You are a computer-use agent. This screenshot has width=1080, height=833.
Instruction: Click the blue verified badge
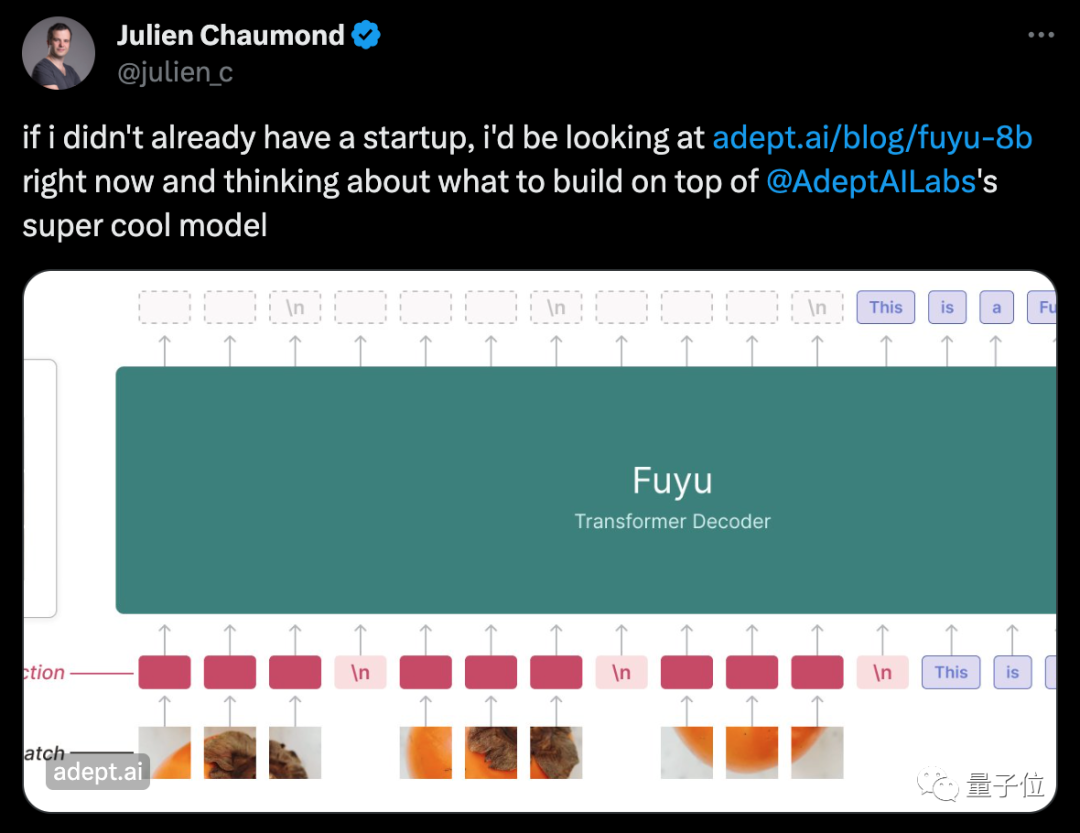click(366, 35)
